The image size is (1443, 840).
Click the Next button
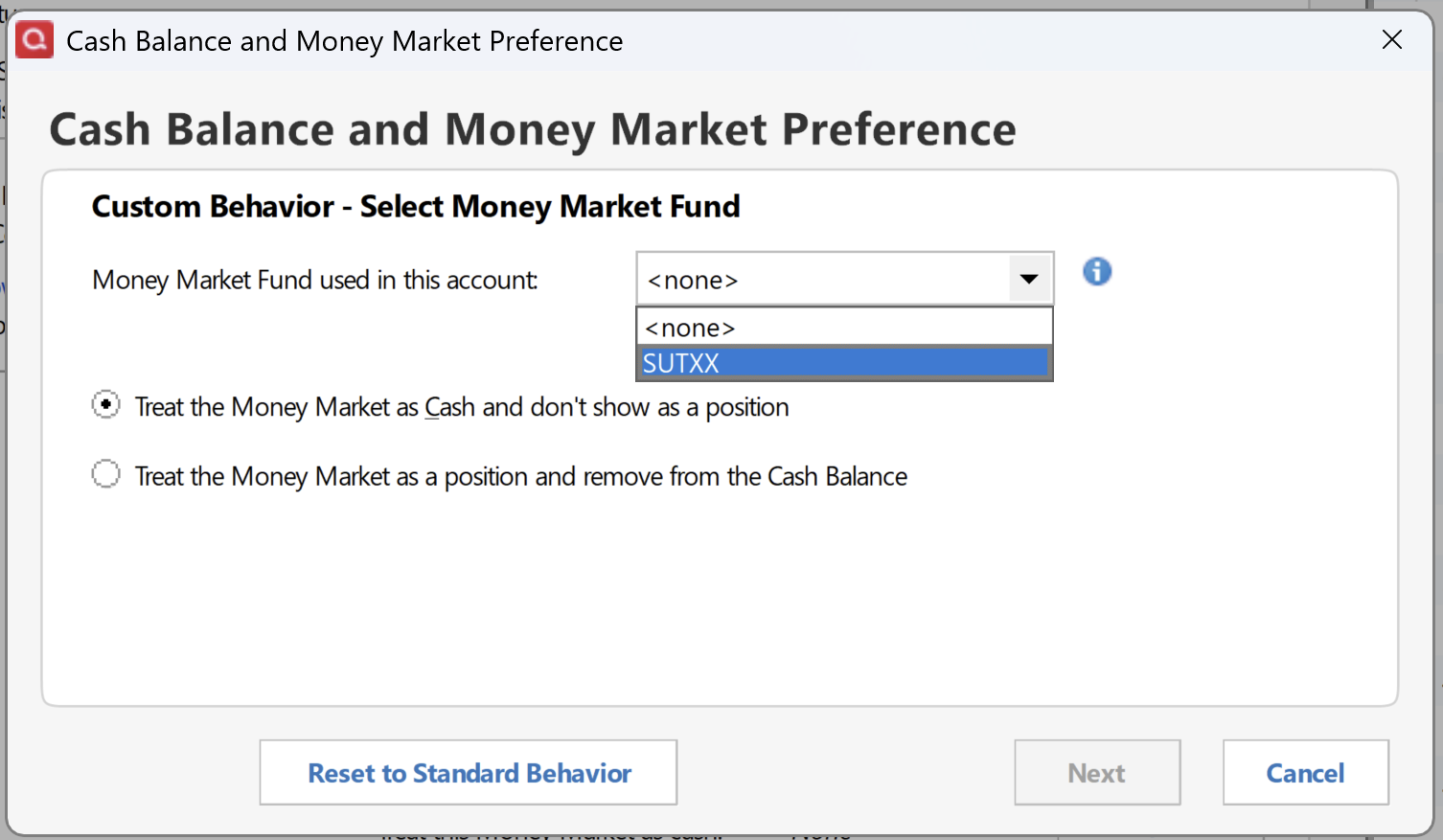1097,772
